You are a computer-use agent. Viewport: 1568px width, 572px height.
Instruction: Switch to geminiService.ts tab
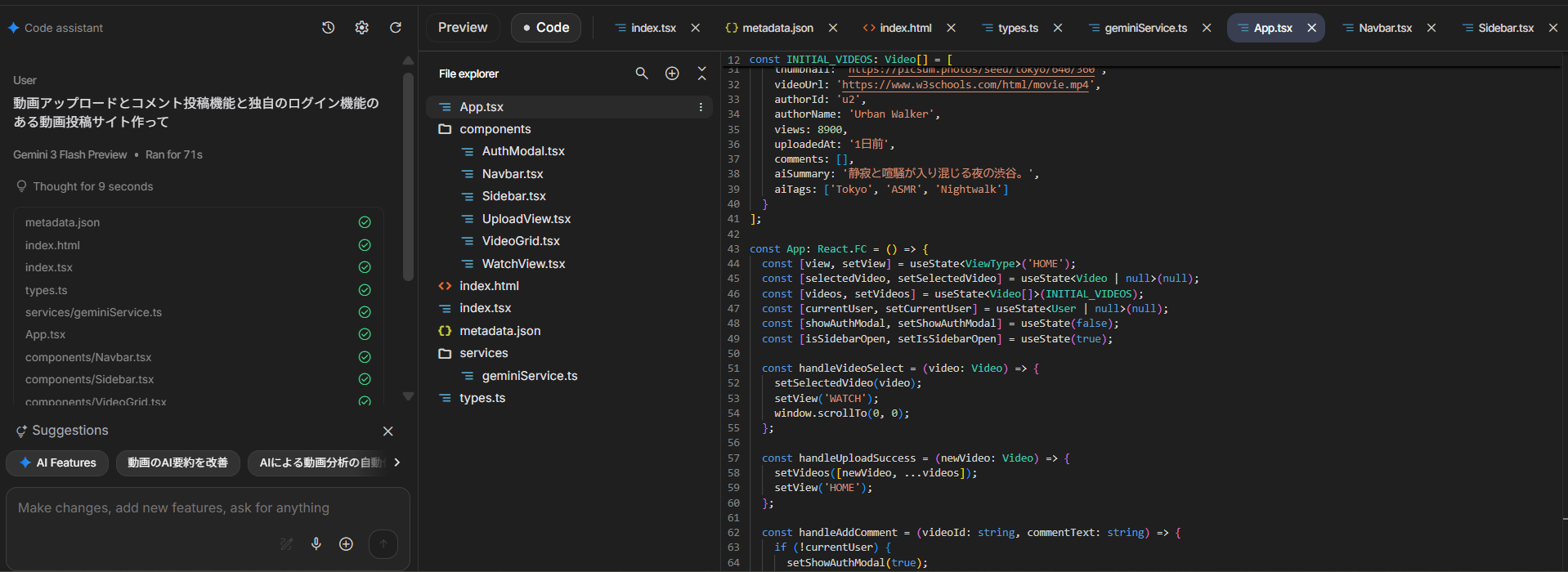1145,28
